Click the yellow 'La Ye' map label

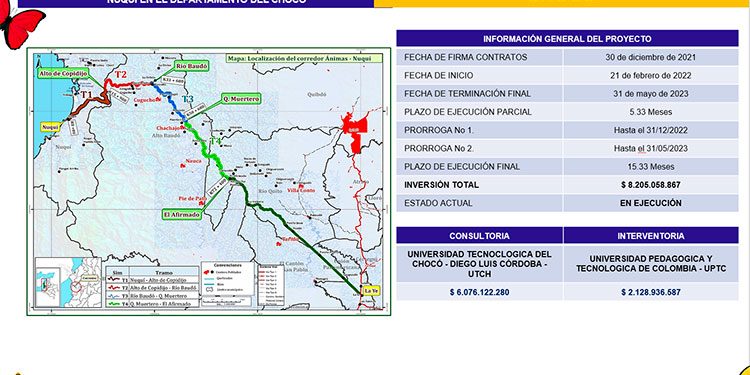[x=371, y=290]
